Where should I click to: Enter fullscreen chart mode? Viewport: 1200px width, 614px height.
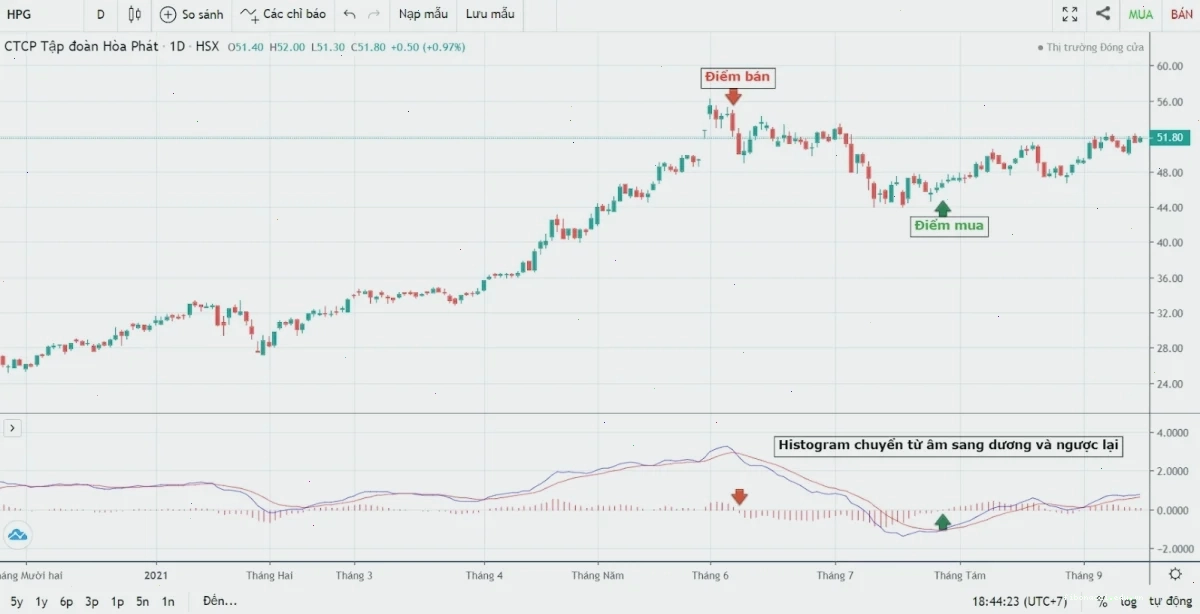coord(1070,14)
